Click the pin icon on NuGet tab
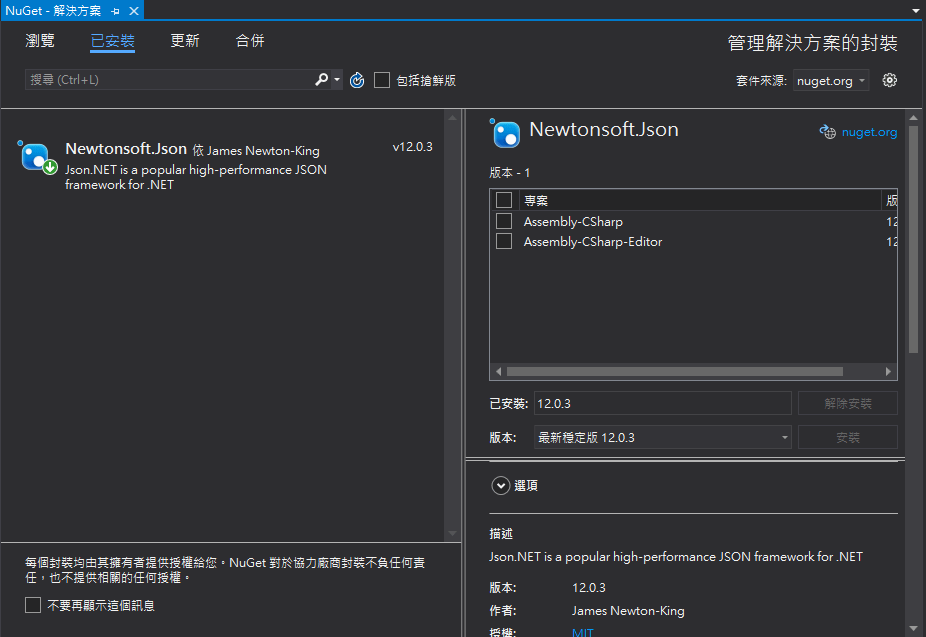Image resolution: width=926 pixels, height=637 pixels. (116, 10)
